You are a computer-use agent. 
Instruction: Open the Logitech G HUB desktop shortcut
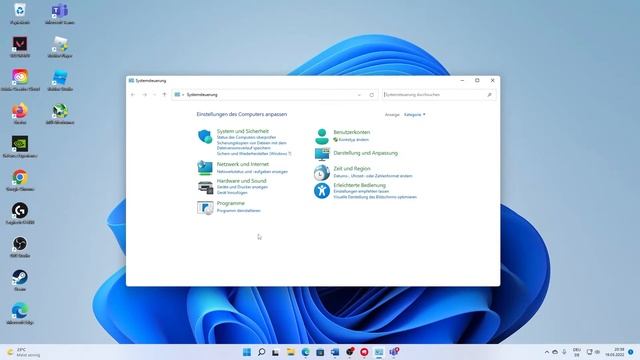20,213
